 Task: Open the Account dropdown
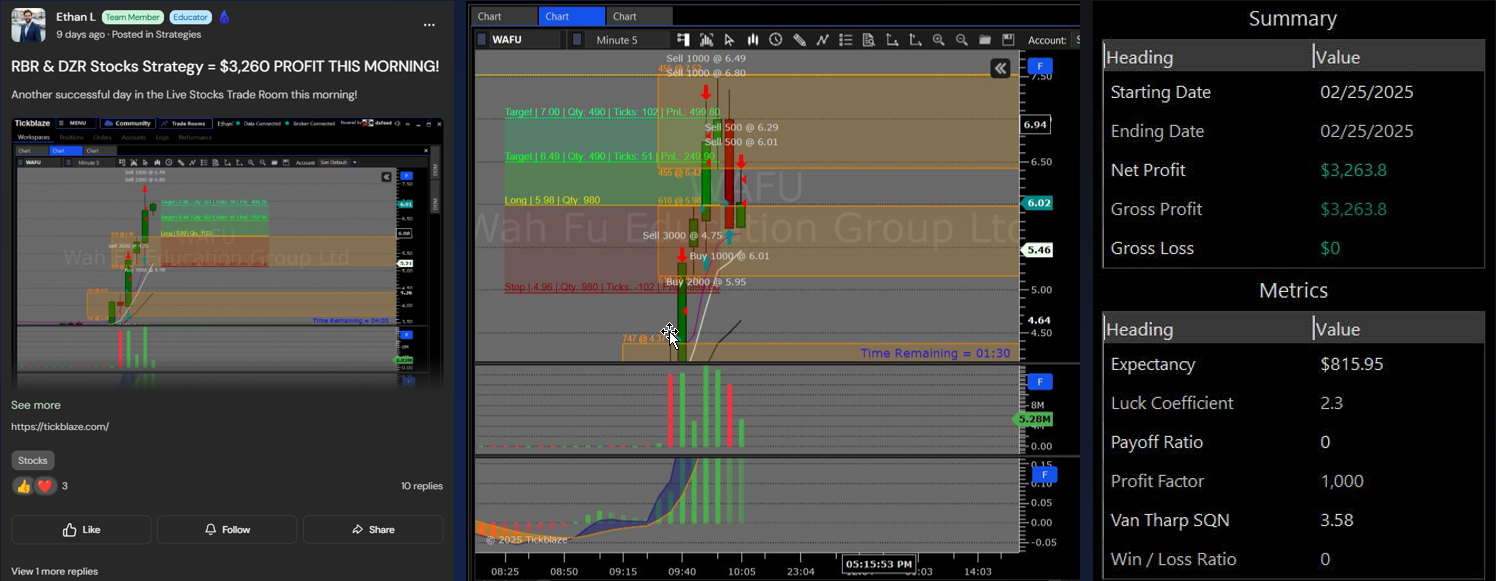coord(1077,40)
